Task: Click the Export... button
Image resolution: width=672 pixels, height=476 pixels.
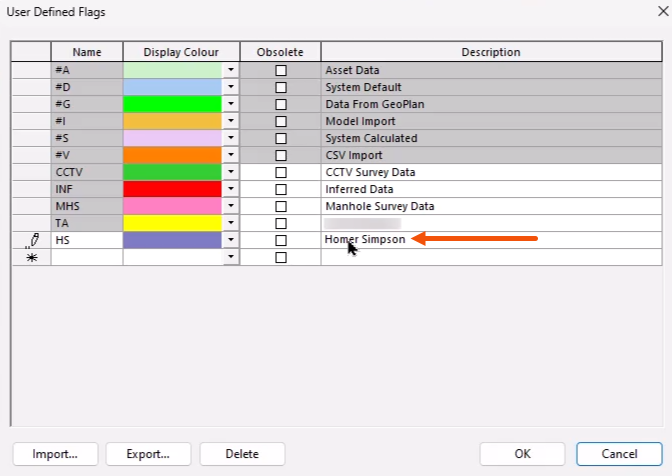Action: tap(148, 454)
